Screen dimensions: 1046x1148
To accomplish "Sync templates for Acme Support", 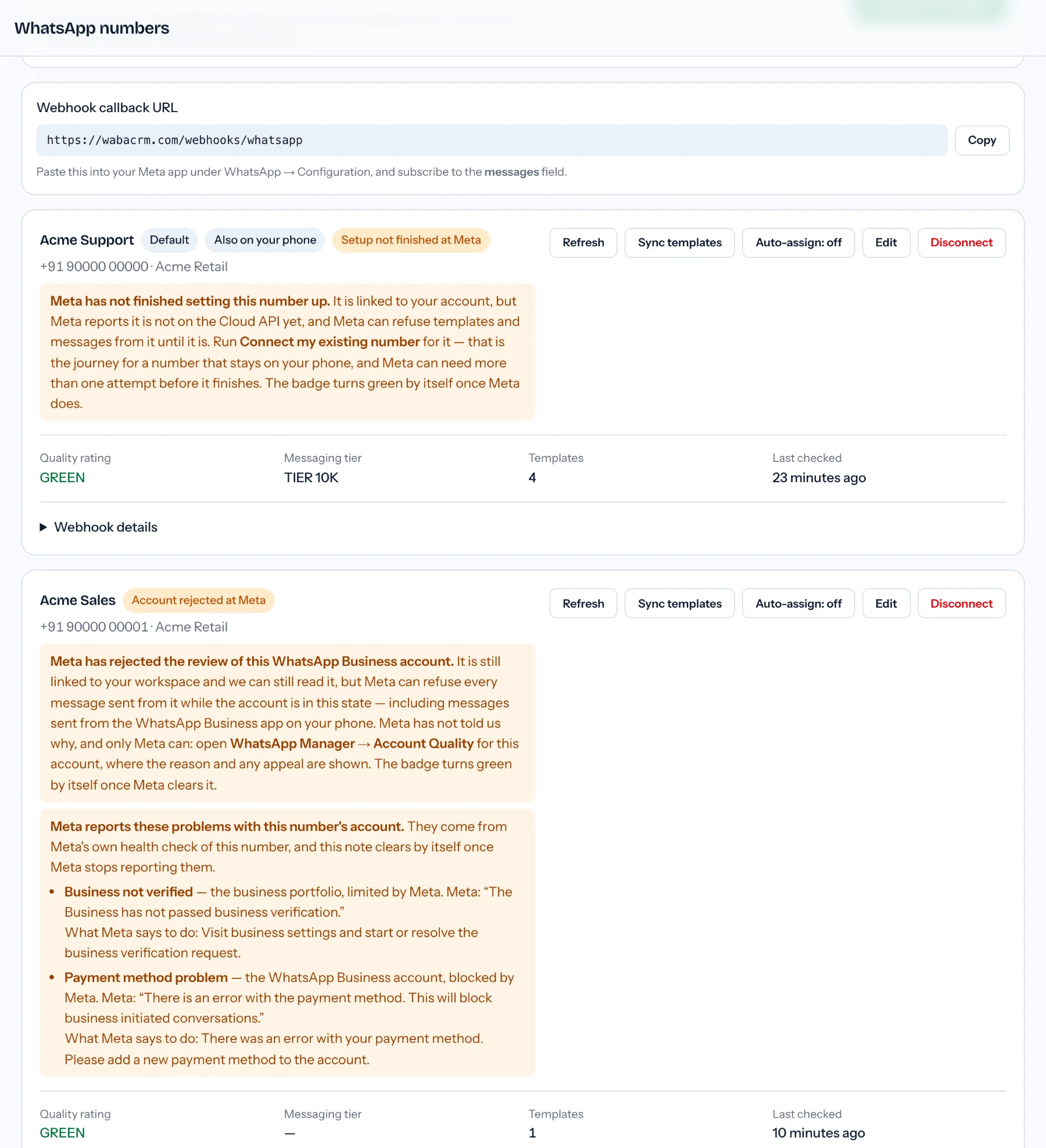I will 679,242.
